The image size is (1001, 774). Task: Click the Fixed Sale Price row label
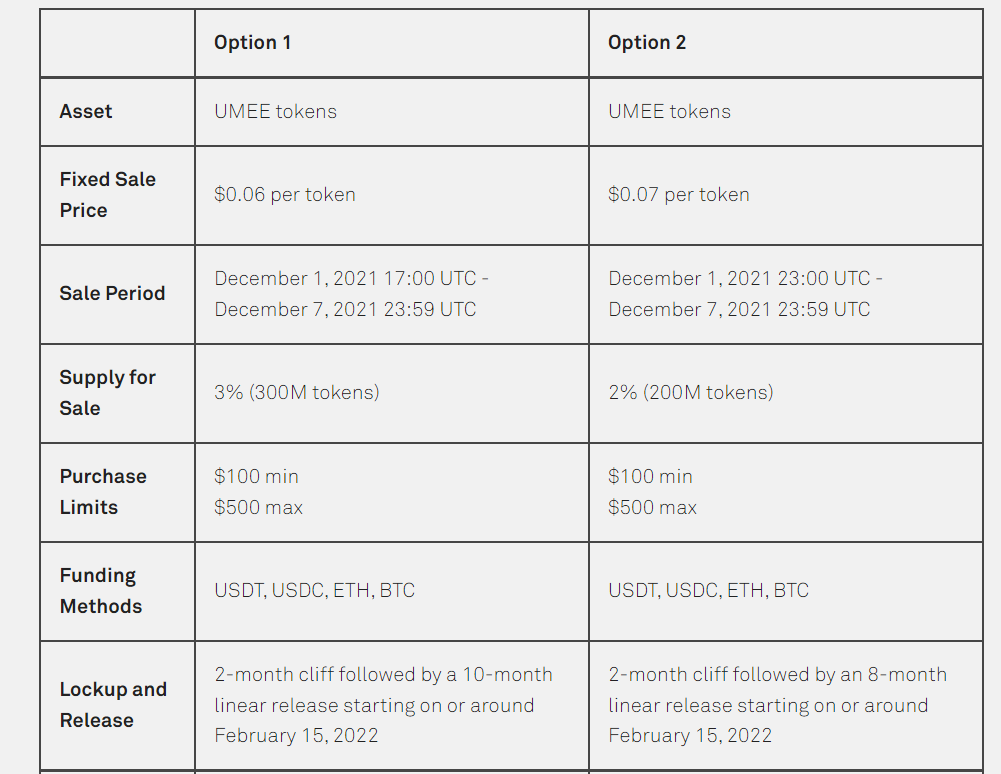(x=107, y=195)
